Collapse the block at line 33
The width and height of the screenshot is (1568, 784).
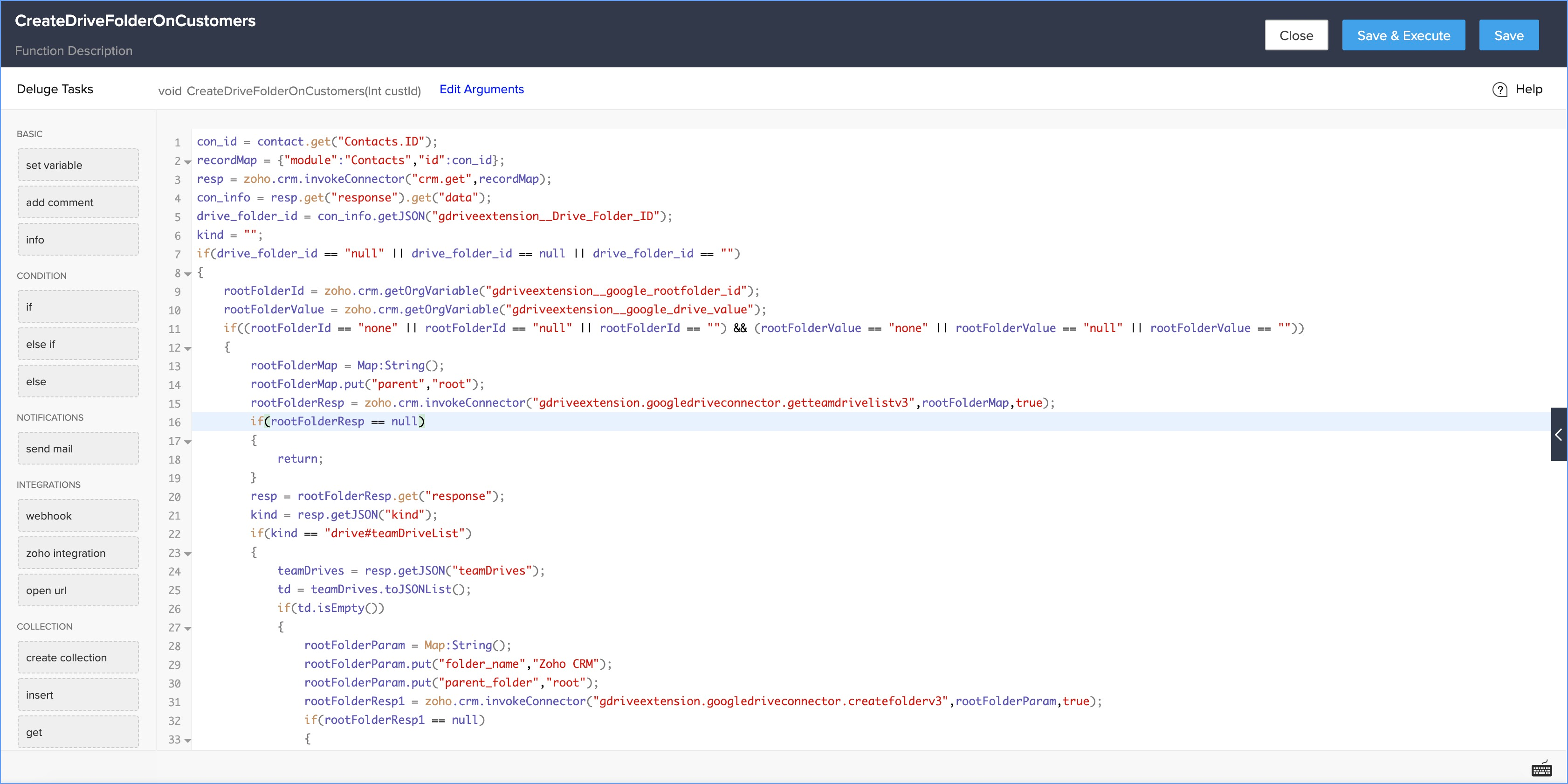coord(188,740)
